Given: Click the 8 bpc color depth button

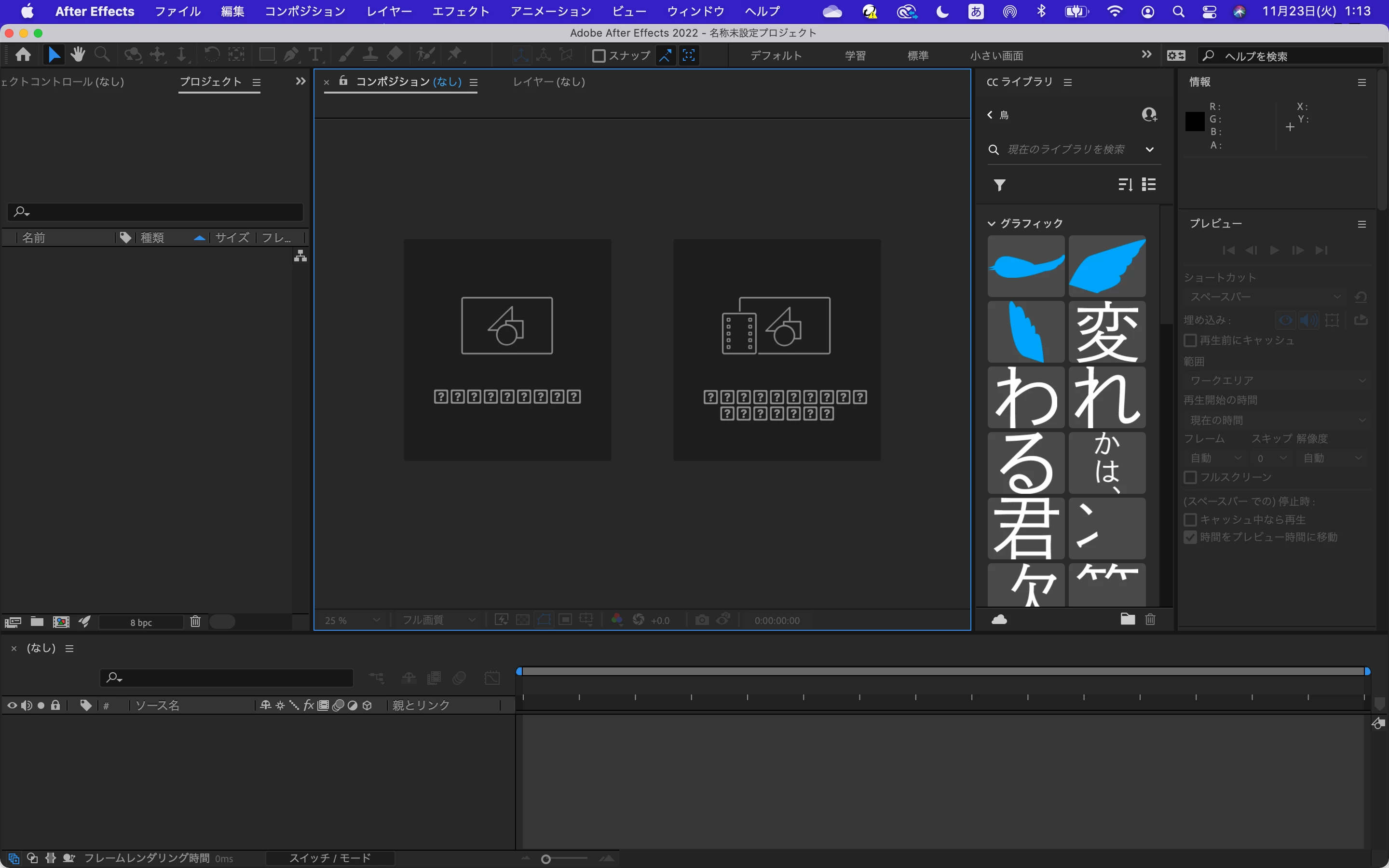Looking at the screenshot, I should (x=141, y=622).
